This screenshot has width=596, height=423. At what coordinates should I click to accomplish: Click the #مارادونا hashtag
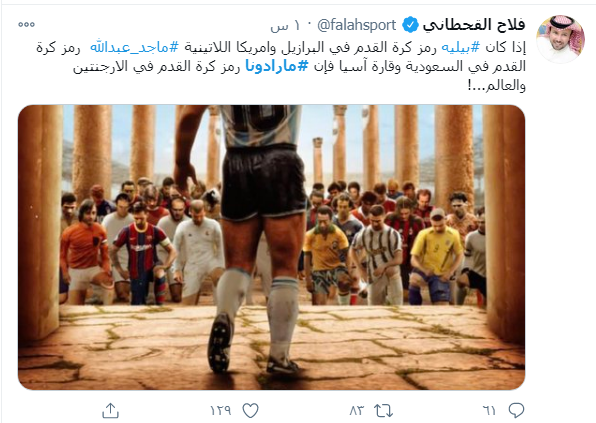[x=276, y=66]
